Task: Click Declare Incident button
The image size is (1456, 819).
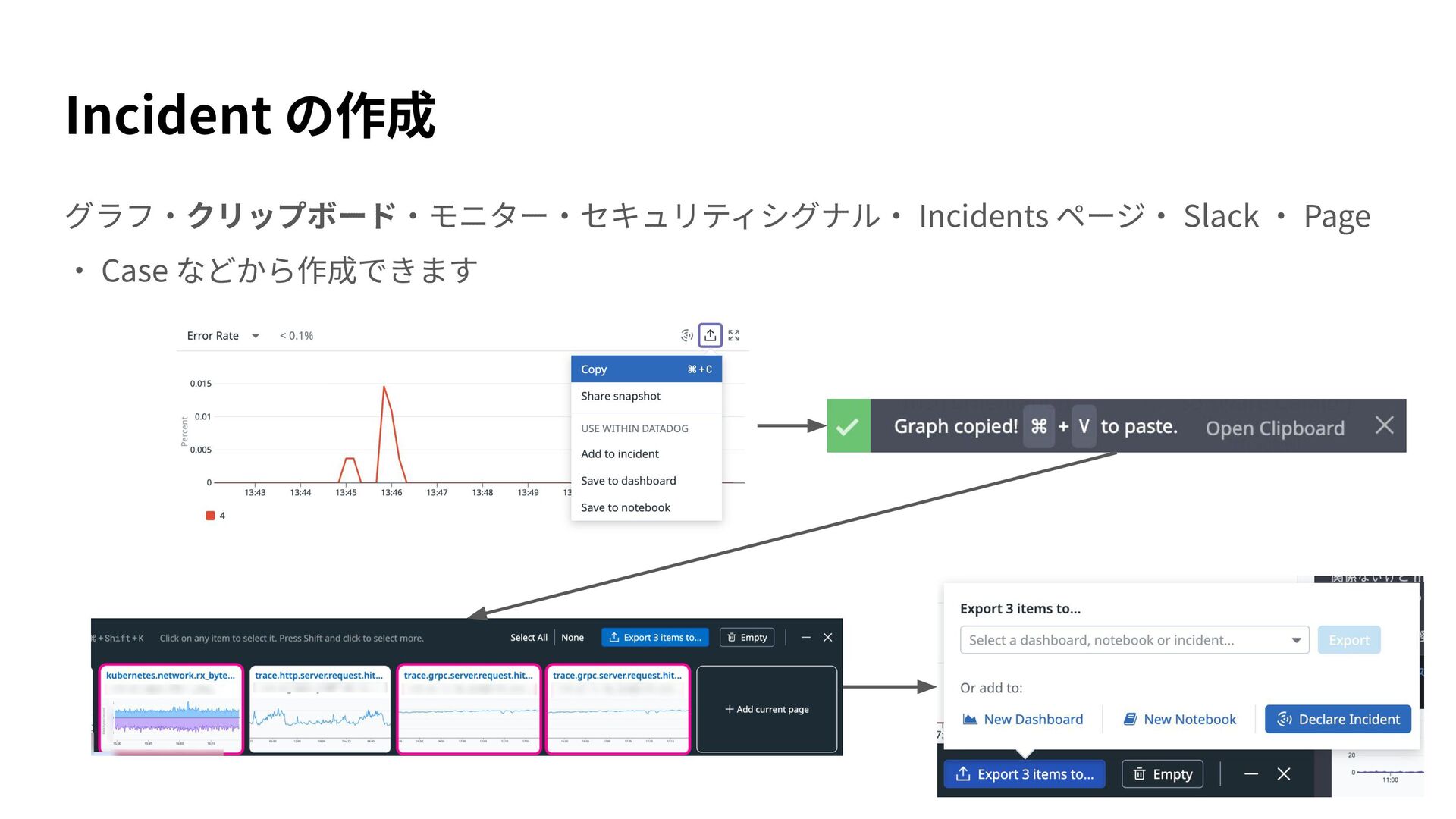Action: click(1338, 719)
